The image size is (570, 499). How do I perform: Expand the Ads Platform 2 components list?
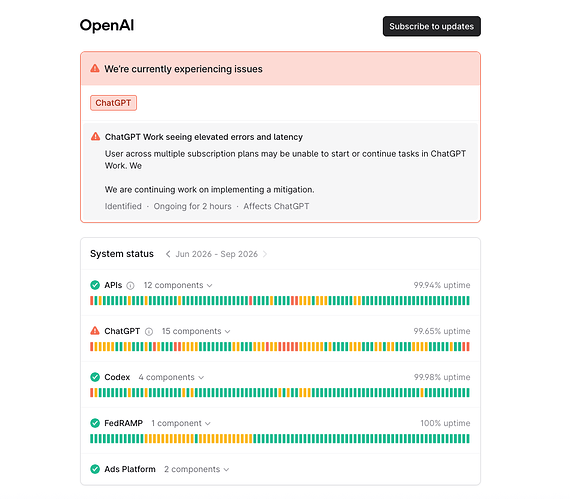pos(196,469)
